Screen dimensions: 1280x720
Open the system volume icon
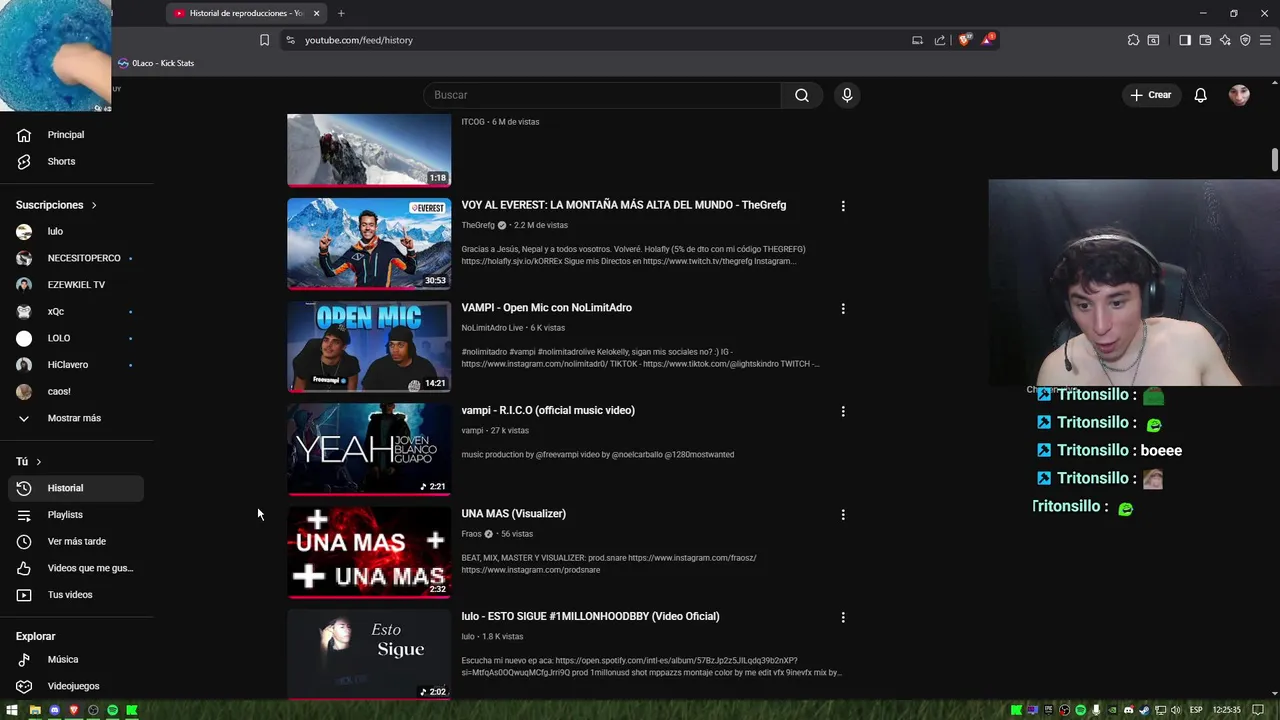click(x=1176, y=710)
